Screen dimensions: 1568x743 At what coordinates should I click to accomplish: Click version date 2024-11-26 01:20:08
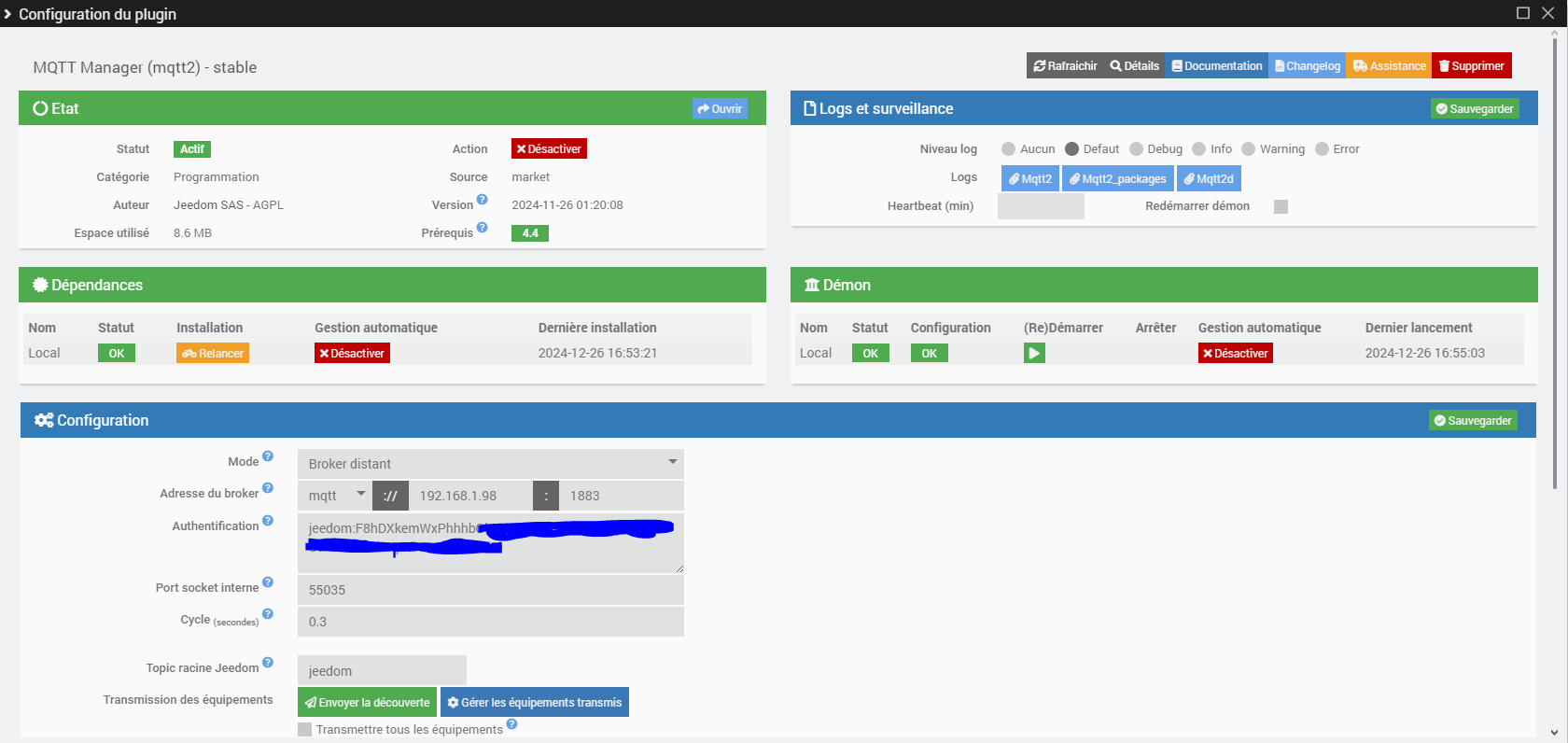567,205
